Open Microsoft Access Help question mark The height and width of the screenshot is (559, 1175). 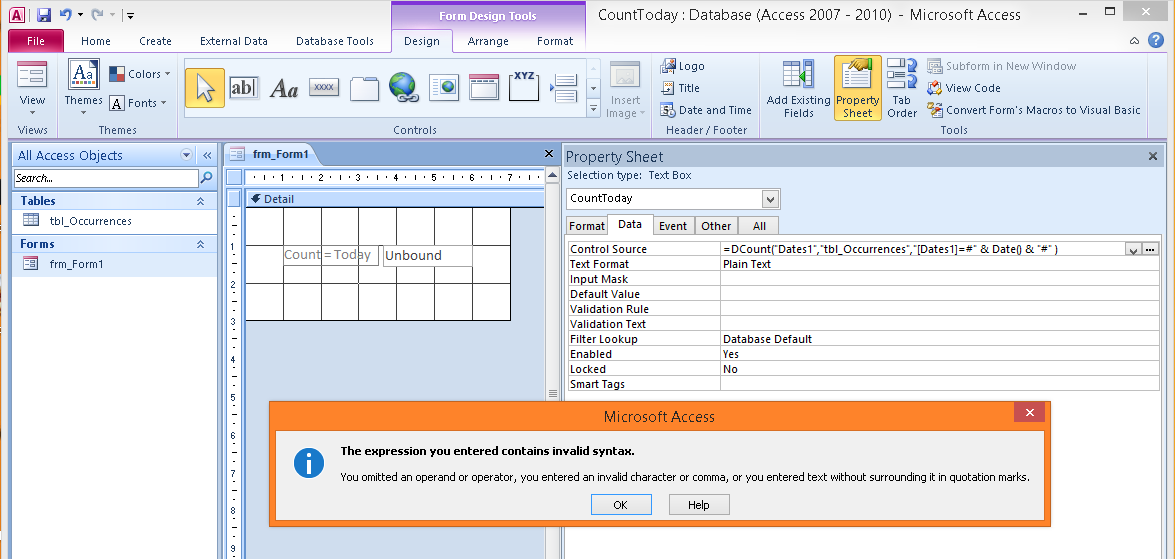[x=1154, y=40]
